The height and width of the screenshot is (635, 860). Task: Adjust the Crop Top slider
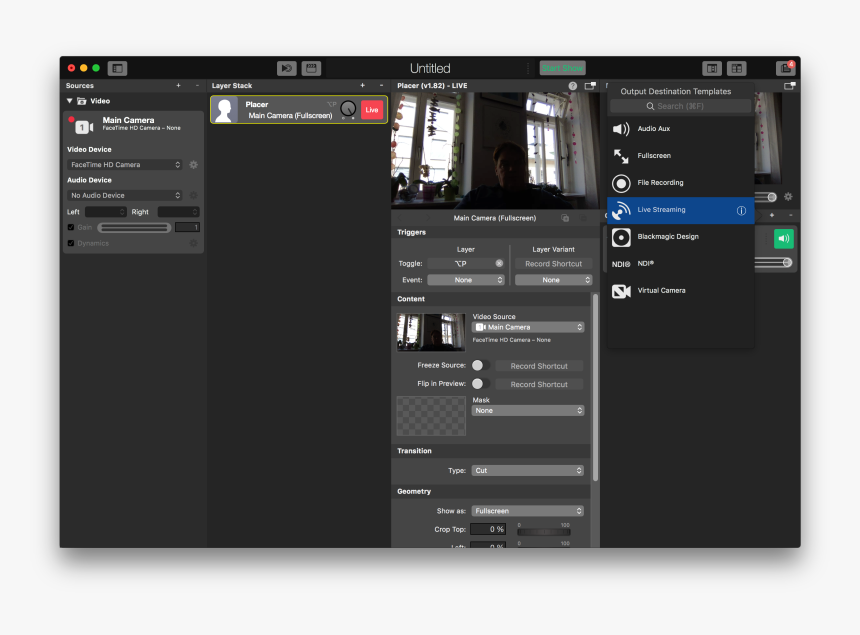pos(544,532)
